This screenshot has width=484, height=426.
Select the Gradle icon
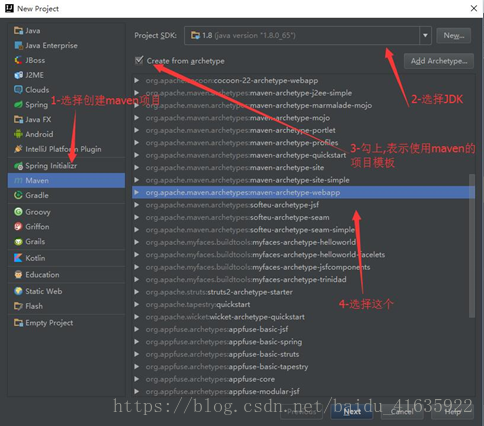tap(18, 195)
